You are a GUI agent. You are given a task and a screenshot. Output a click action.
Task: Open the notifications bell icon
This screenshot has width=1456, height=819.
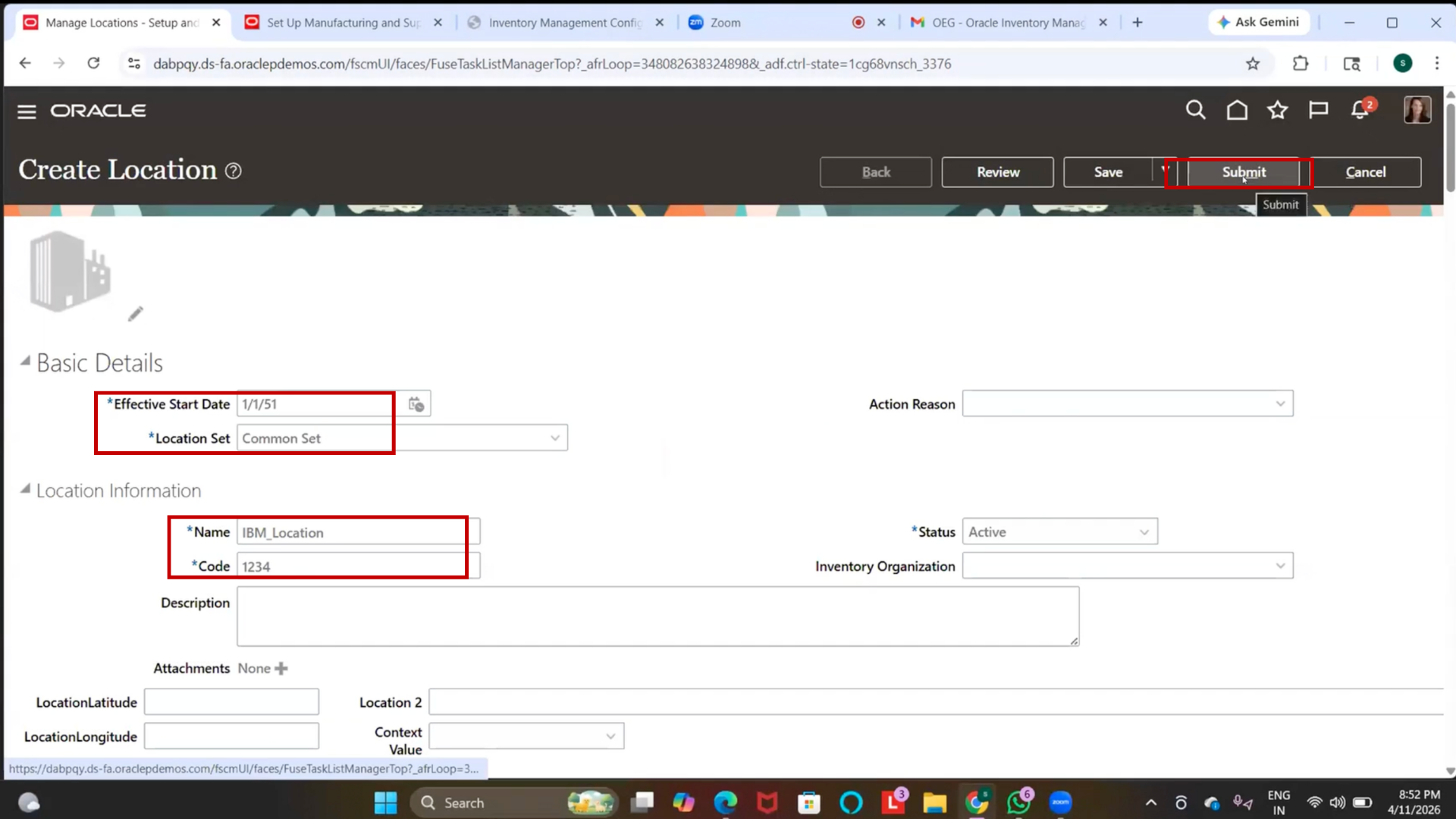pos(1361,110)
